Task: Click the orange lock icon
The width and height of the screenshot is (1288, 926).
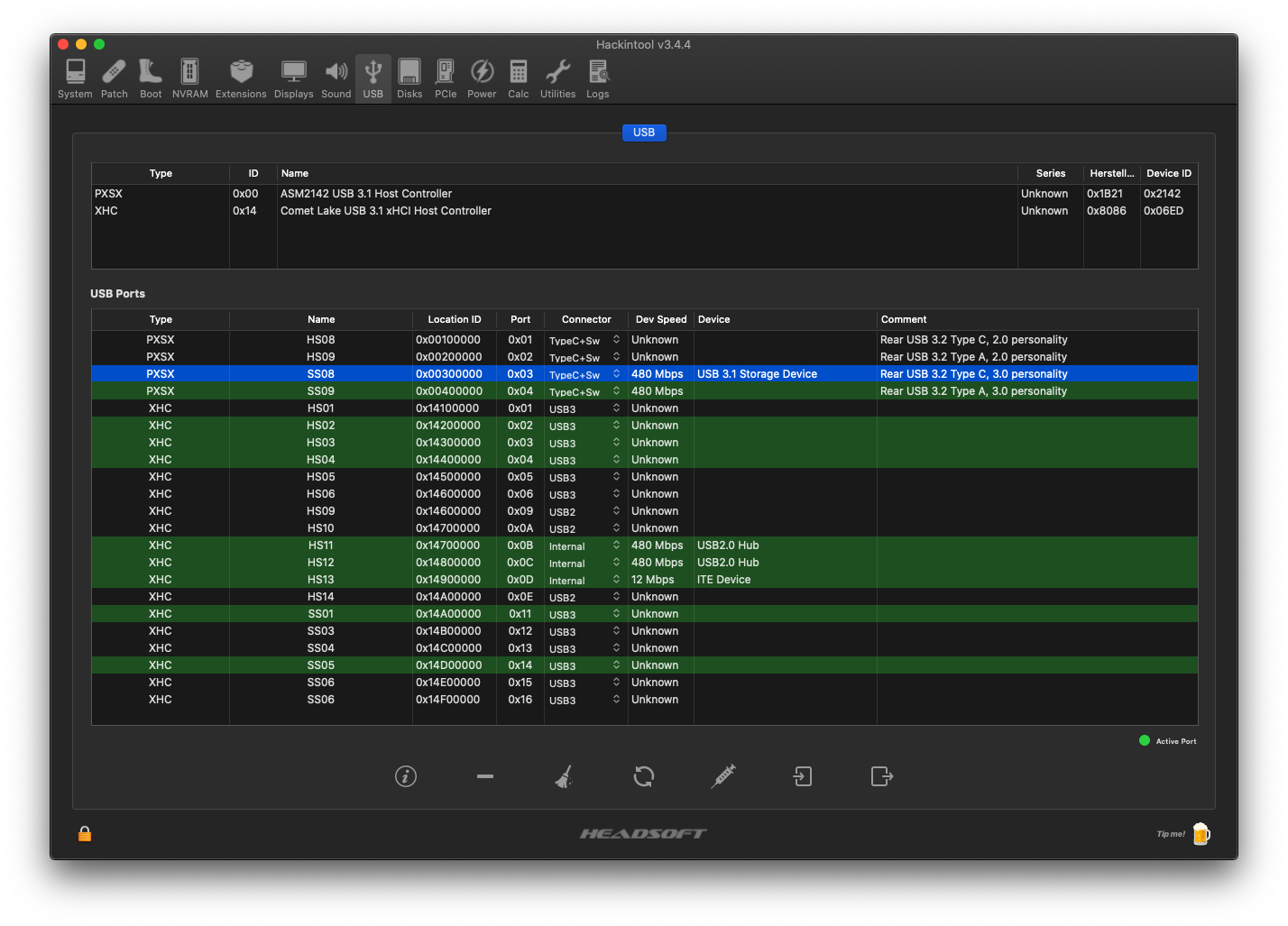Action: [85, 834]
